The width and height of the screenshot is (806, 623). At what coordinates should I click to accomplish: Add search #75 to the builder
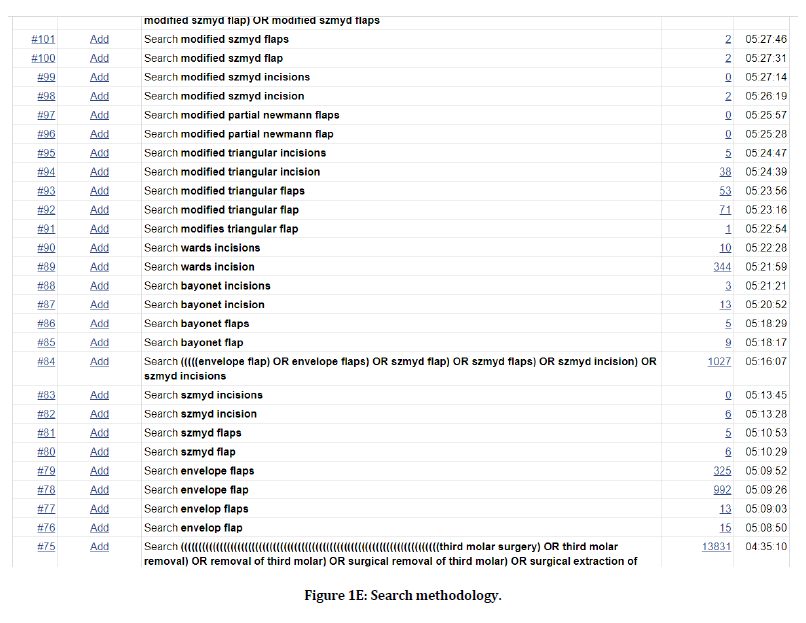click(x=99, y=547)
